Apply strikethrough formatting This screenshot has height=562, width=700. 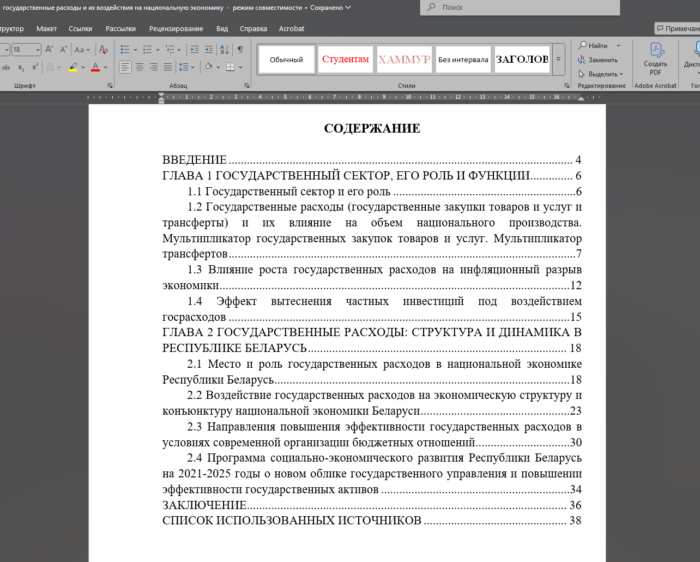click(x=6, y=67)
